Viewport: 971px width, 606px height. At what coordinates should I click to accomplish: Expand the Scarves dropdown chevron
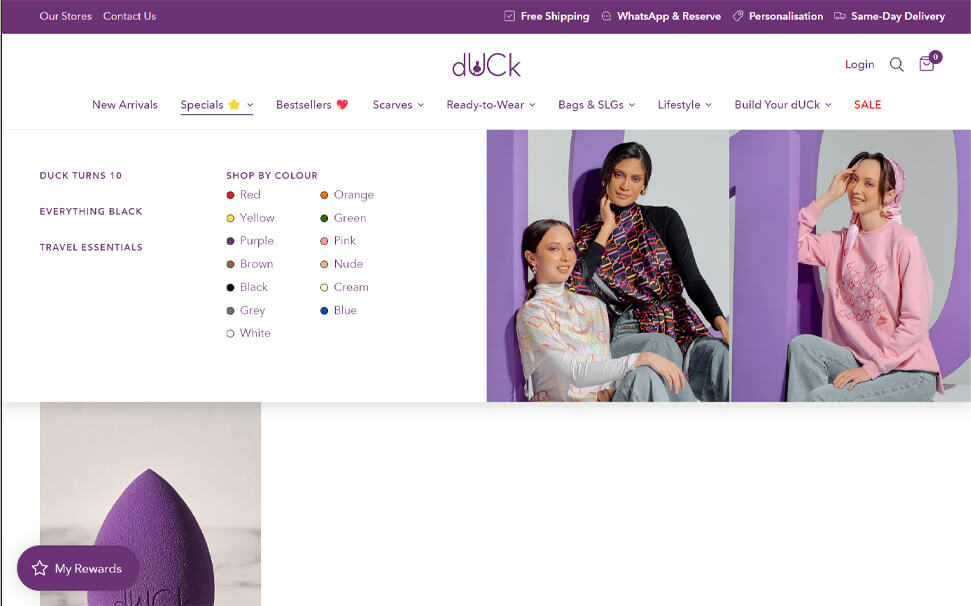420,105
